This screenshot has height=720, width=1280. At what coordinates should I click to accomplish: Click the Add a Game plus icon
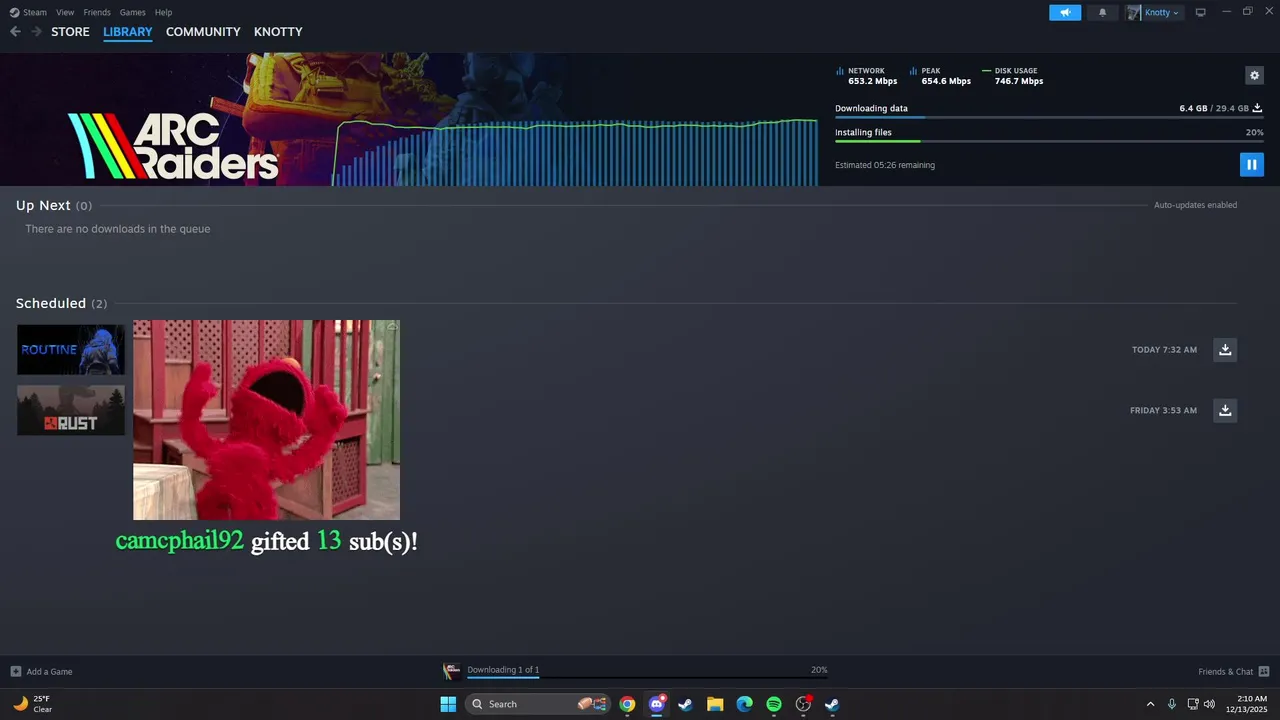click(15, 672)
